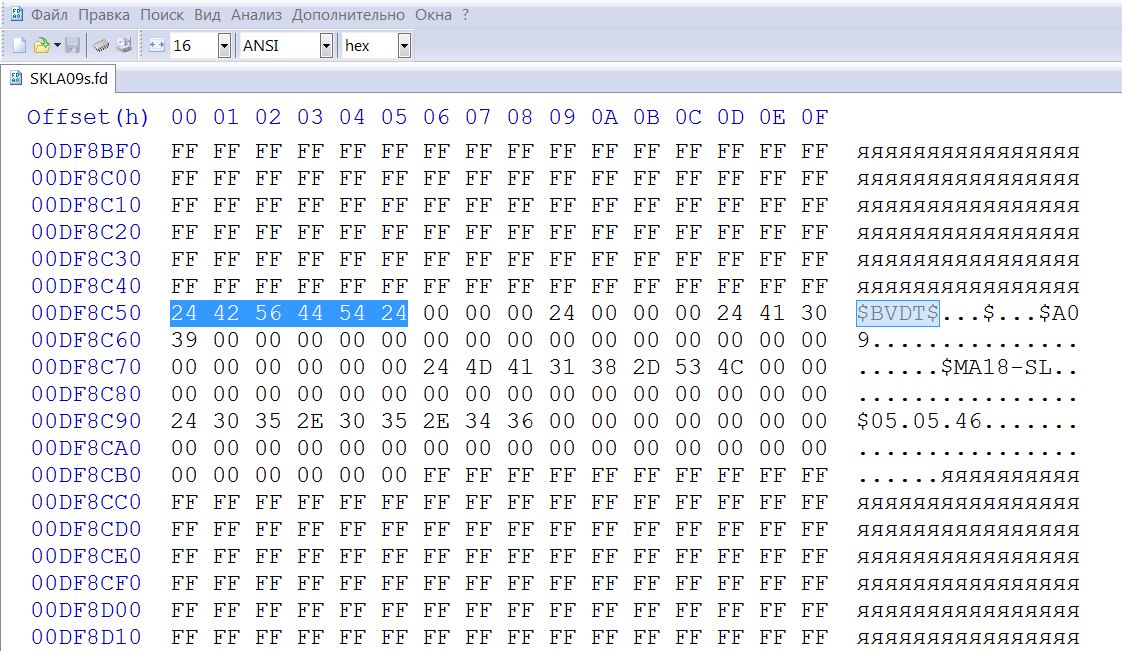Open the Вид menu
This screenshot has height=651, width=1122.
(x=208, y=14)
